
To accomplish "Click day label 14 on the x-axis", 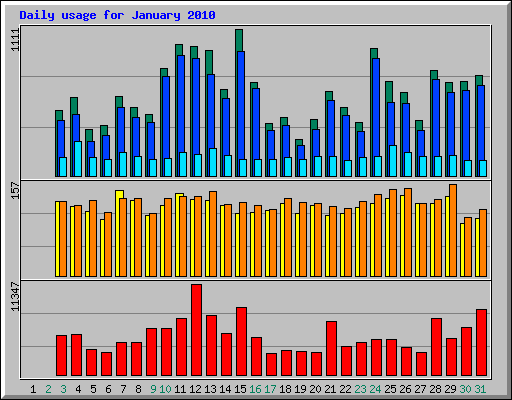I will click(225, 389).
